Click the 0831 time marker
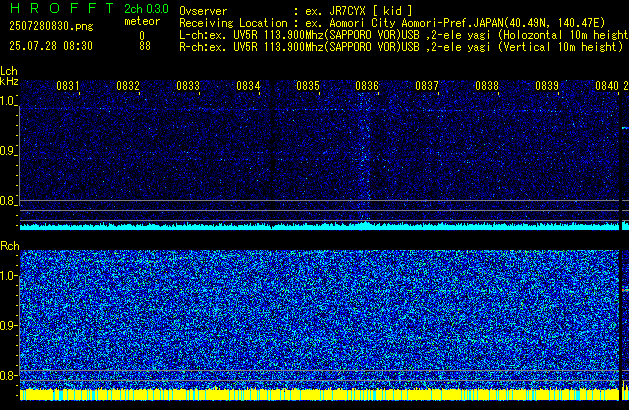This screenshot has height=410, width=629. point(68,86)
